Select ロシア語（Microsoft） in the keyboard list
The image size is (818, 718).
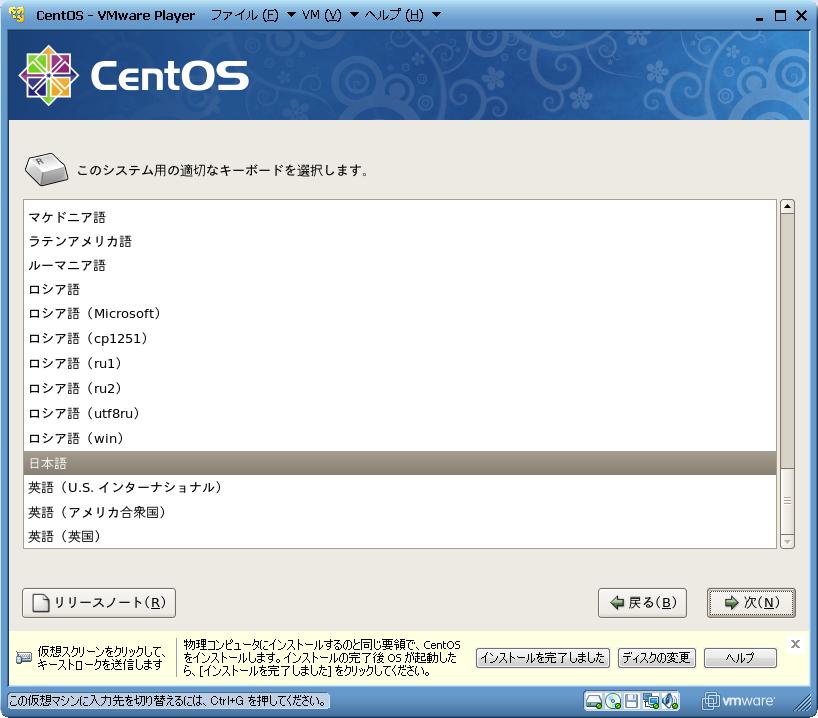coord(95,314)
